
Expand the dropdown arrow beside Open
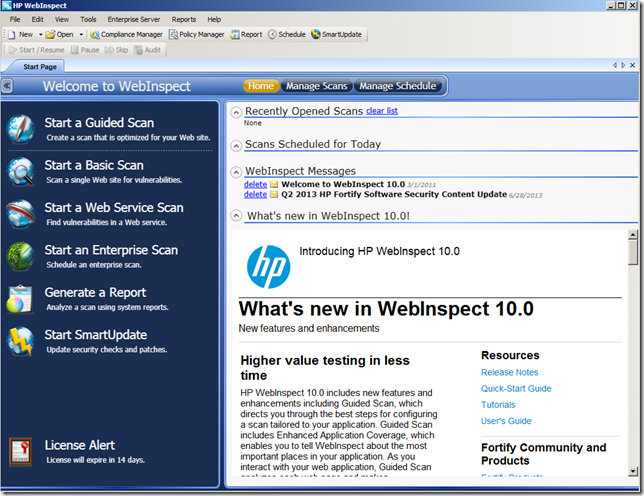point(81,34)
